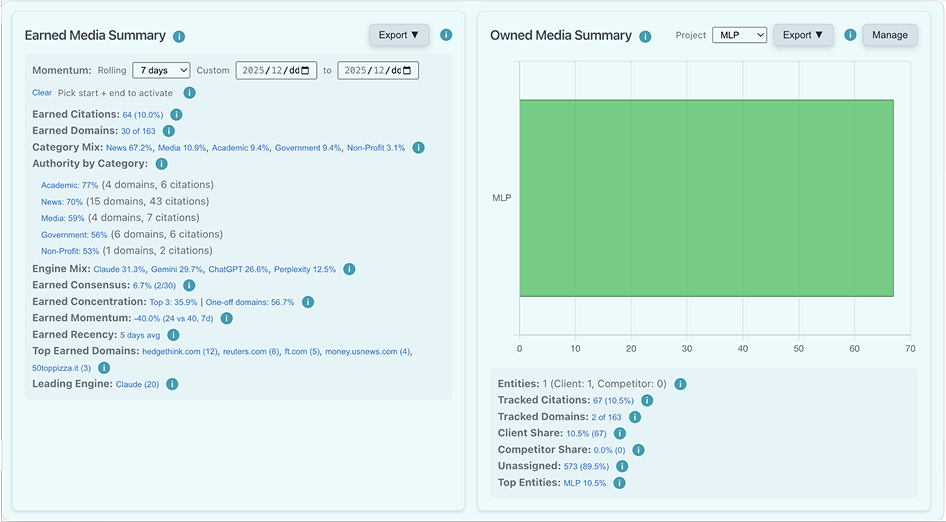The width and height of the screenshot is (946, 522).
Task: Open hedgethink.com top earned domain link
Action: (180, 352)
